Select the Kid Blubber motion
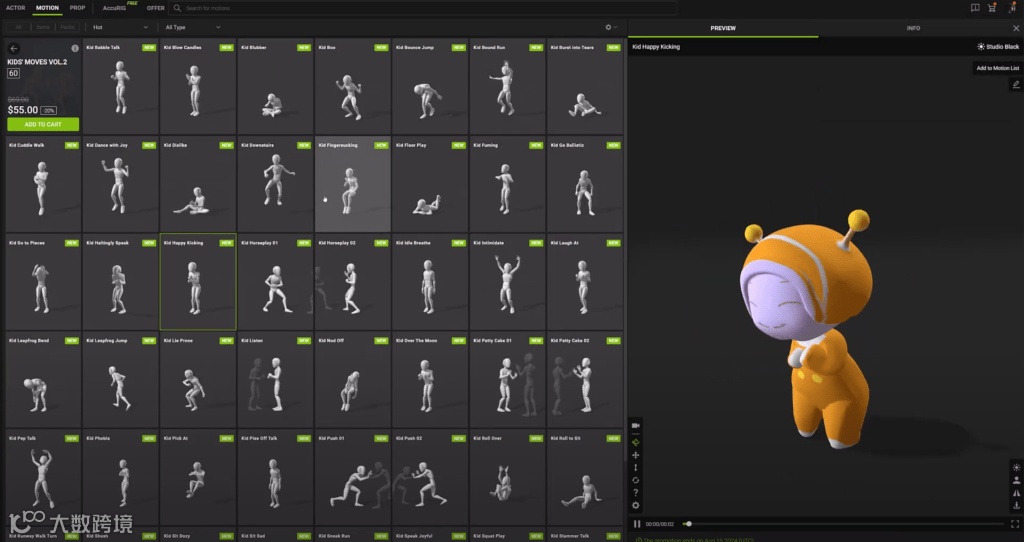Screen dimensions: 1024x542 [x=276, y=87]
